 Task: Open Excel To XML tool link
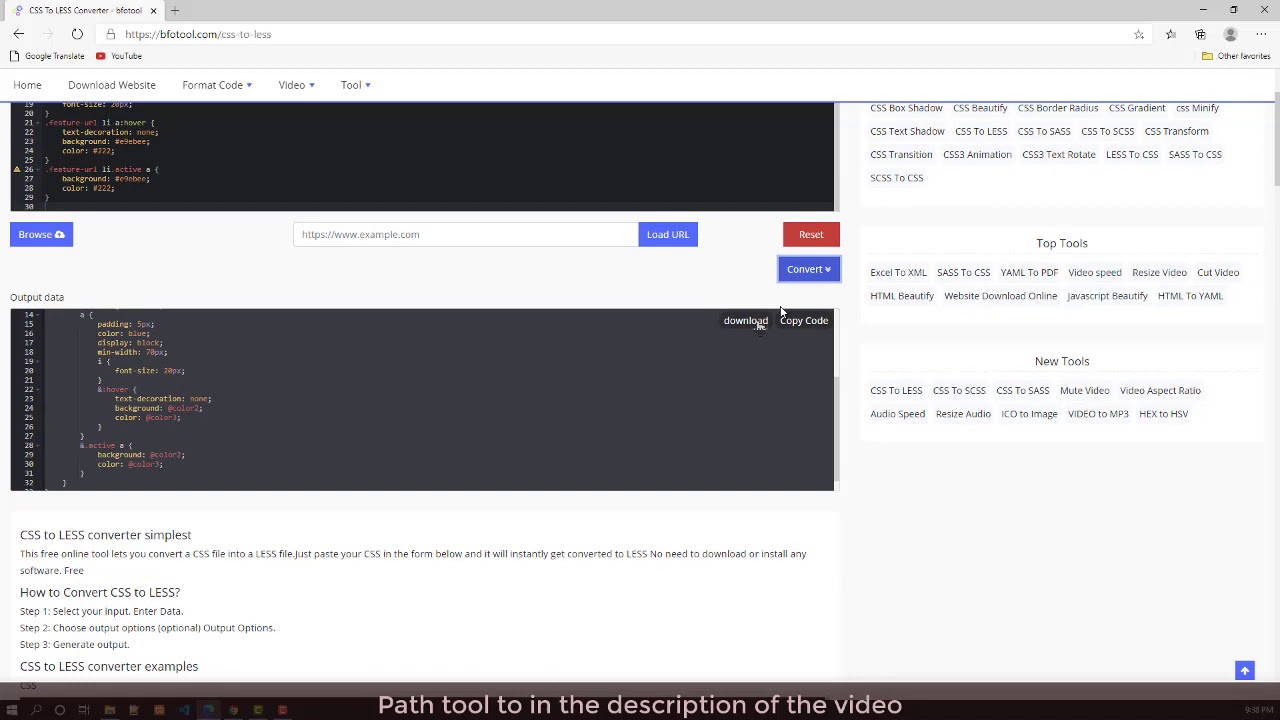[898, 272]
